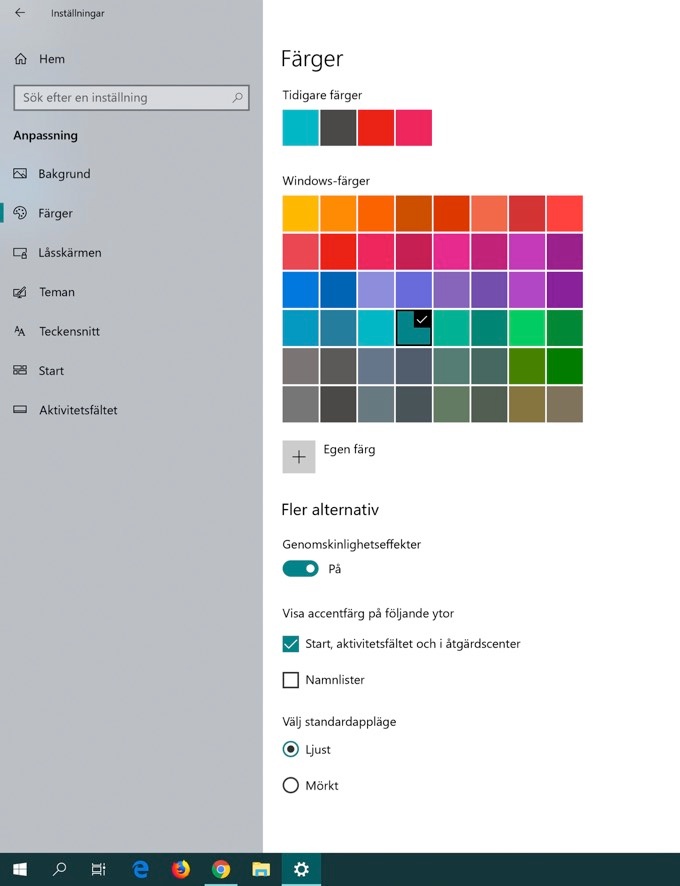Turn off Genomskinlighetseffekter toggle
The width and height of the screenshot is (680, 886).
pyautogui.click(x=300, y=569)
